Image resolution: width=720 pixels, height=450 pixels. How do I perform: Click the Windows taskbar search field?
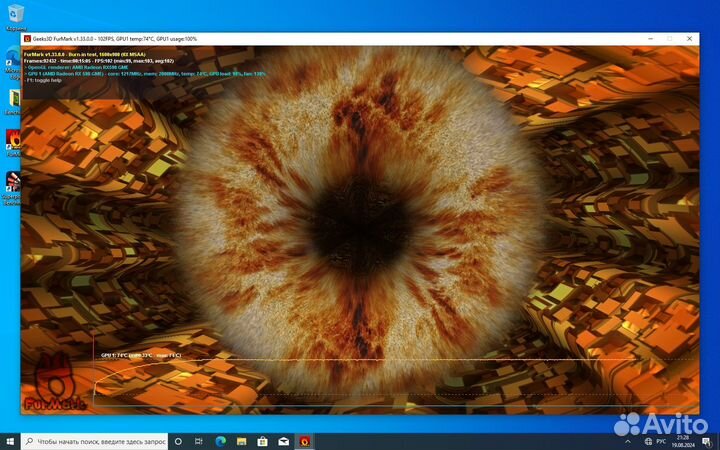point(95,441)
